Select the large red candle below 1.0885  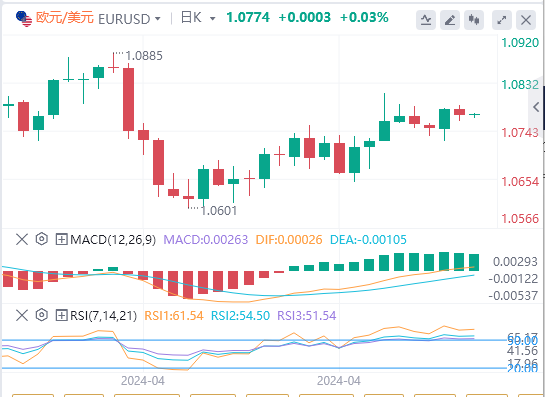[x=129, y=99]
